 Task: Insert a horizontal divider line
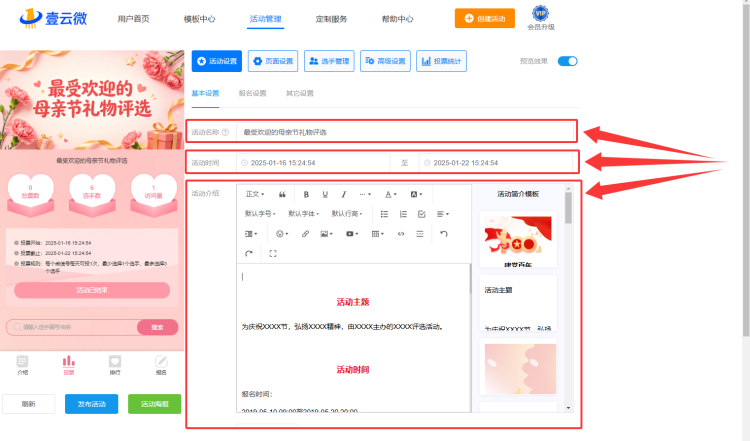(x=419, y=234)
